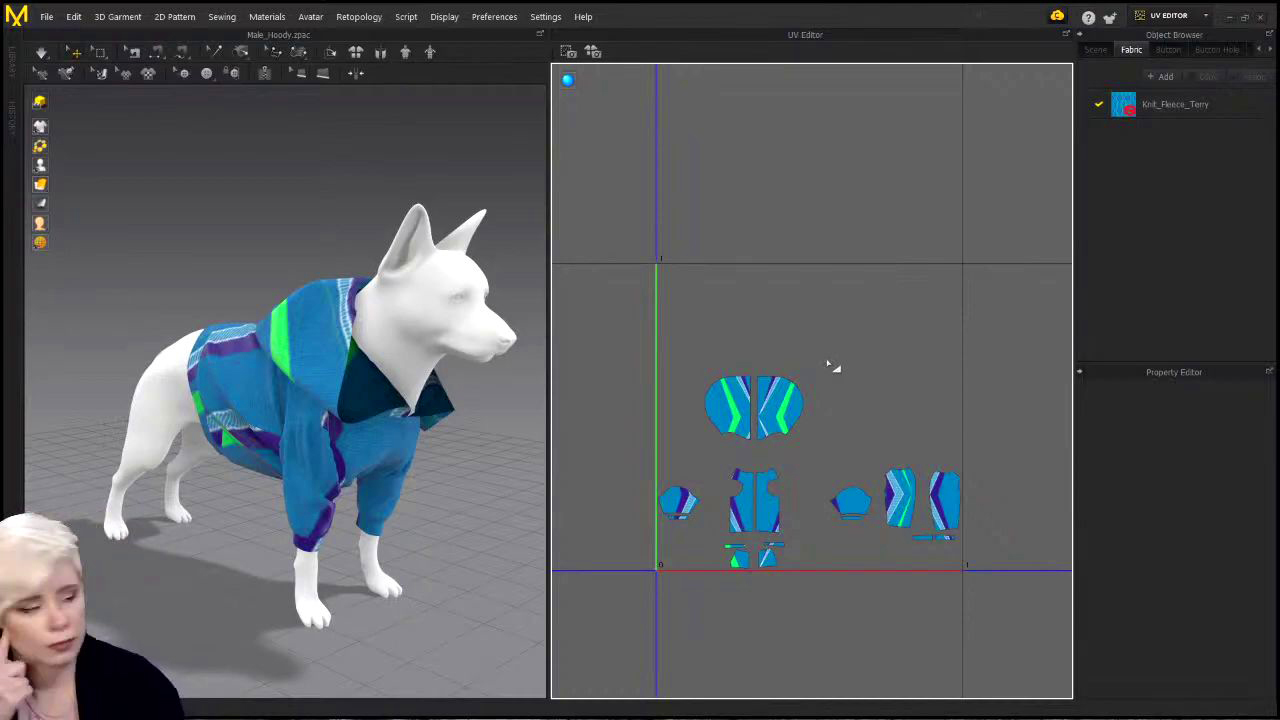The height and width of the screenshot is (720, 1280).
Task: Click the Add fabric button
Action: coord(1160,77)
